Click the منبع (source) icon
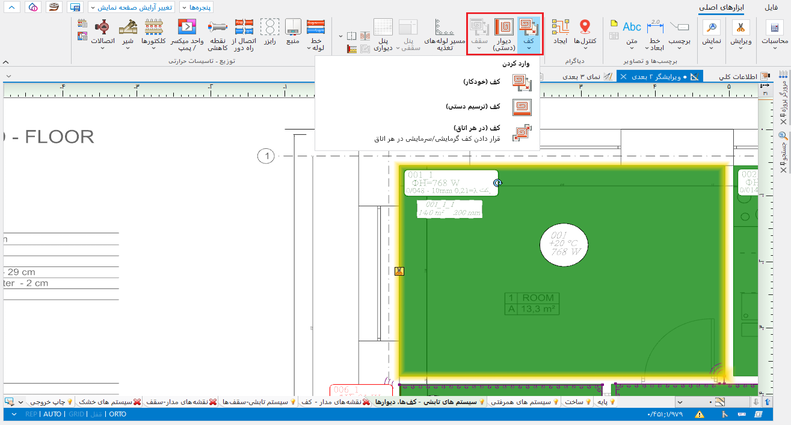Viewport: 791px width, 425px height. coord(293,34)
